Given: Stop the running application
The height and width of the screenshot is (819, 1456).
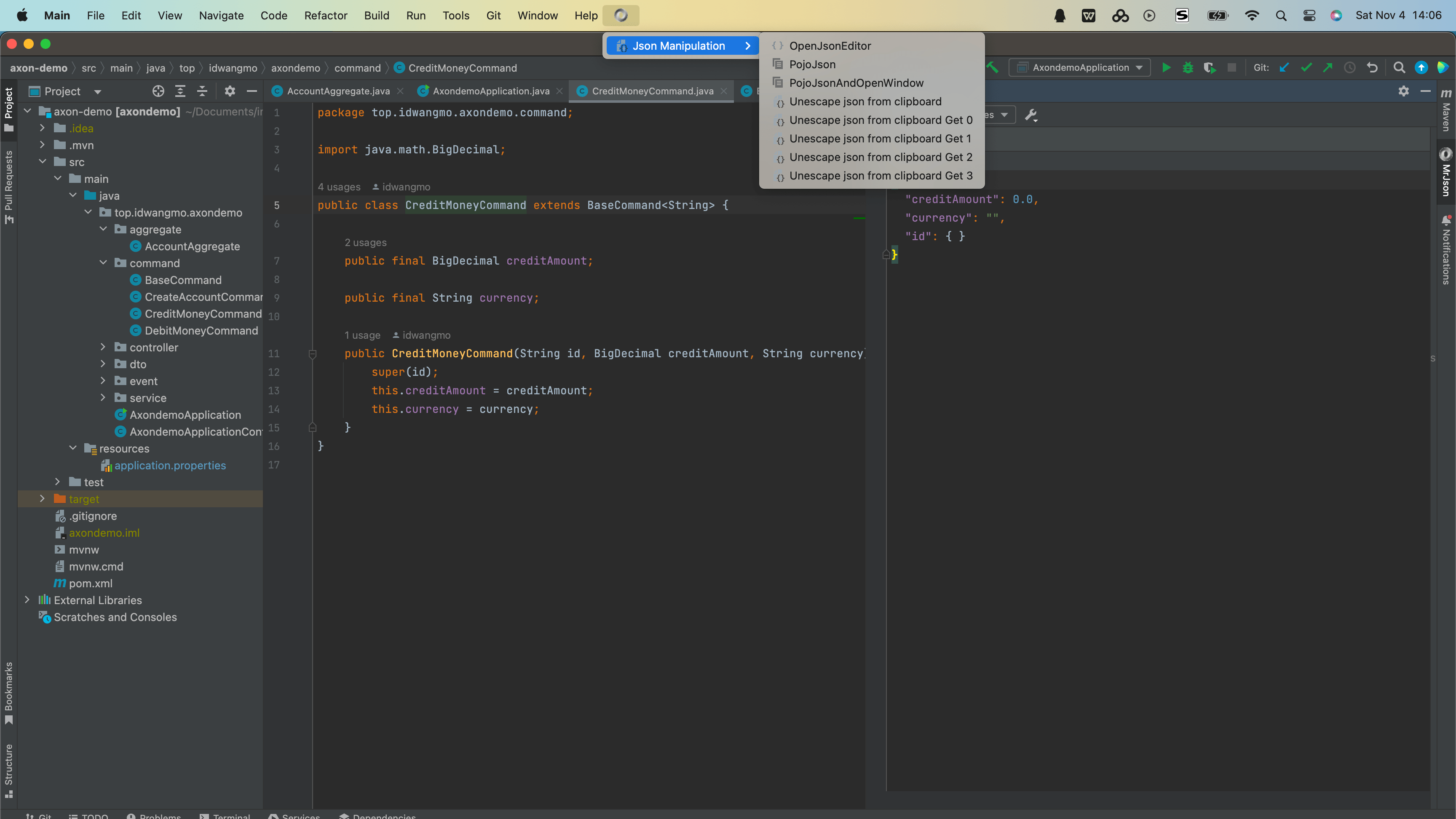Looking at the screenshot, I should click(x=1232, y=67).
